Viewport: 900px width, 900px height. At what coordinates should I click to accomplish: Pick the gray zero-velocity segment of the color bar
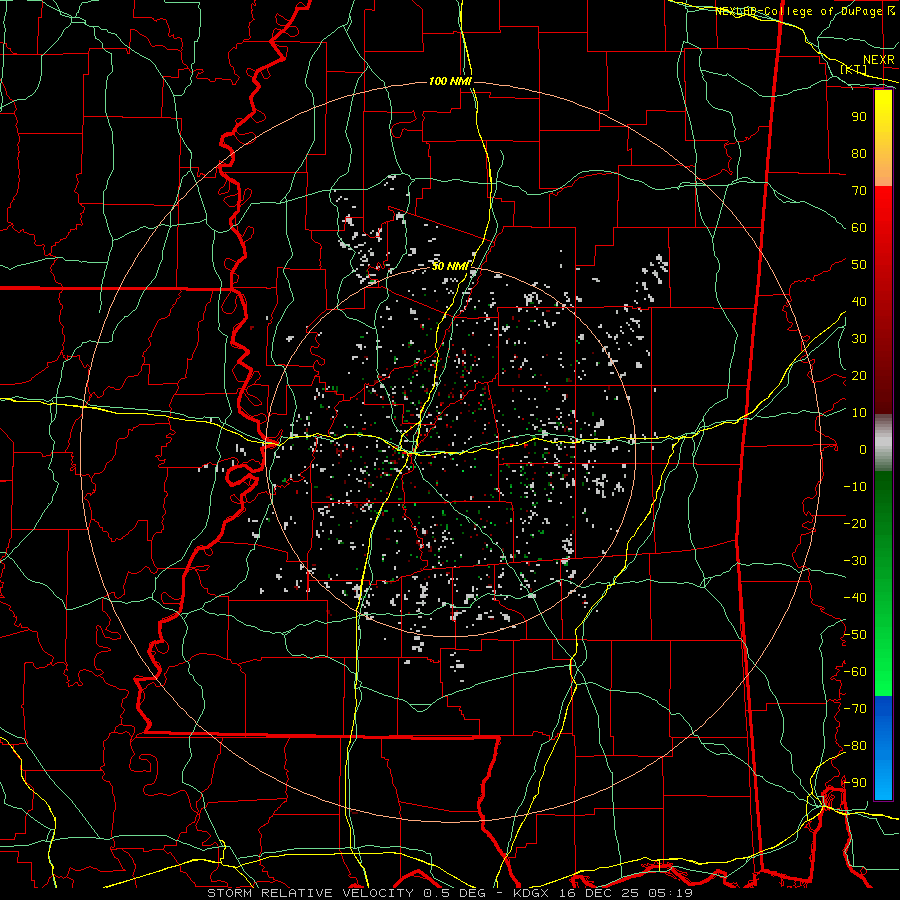[883, 443]
